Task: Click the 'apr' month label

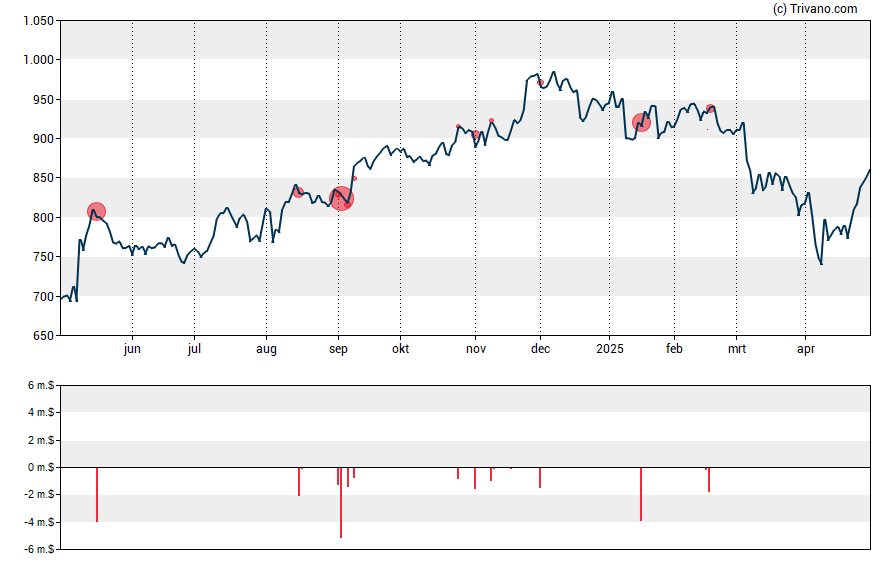Action: click(806, 349)
